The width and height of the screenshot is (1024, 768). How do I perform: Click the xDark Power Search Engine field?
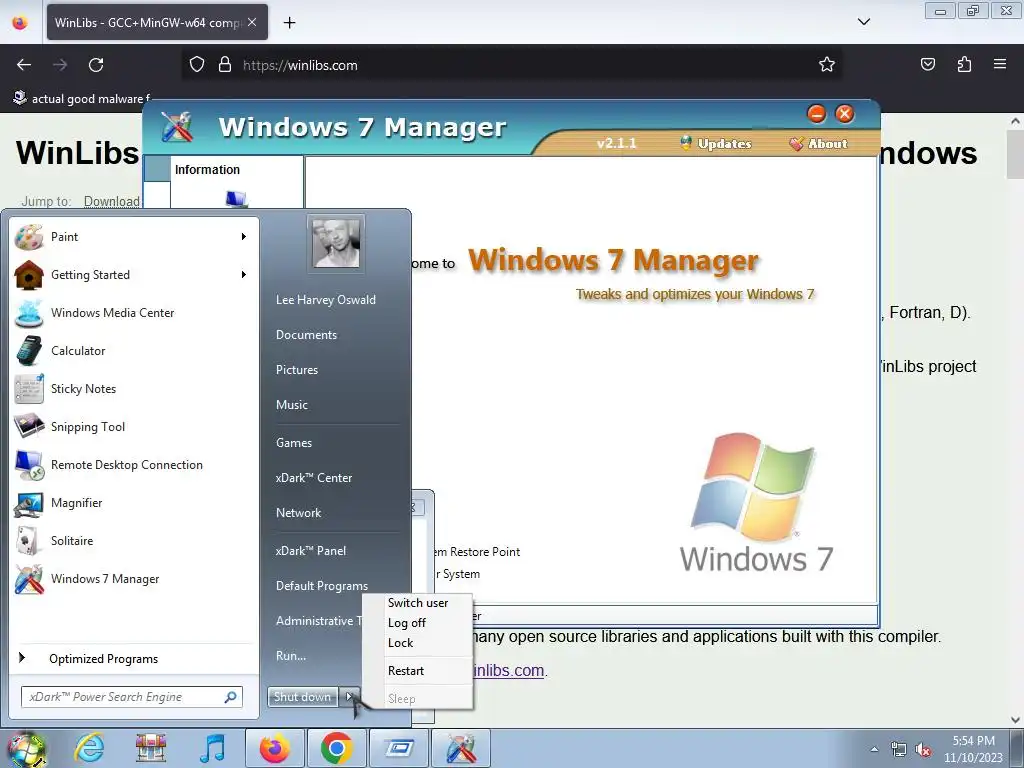tap(132, 697)
